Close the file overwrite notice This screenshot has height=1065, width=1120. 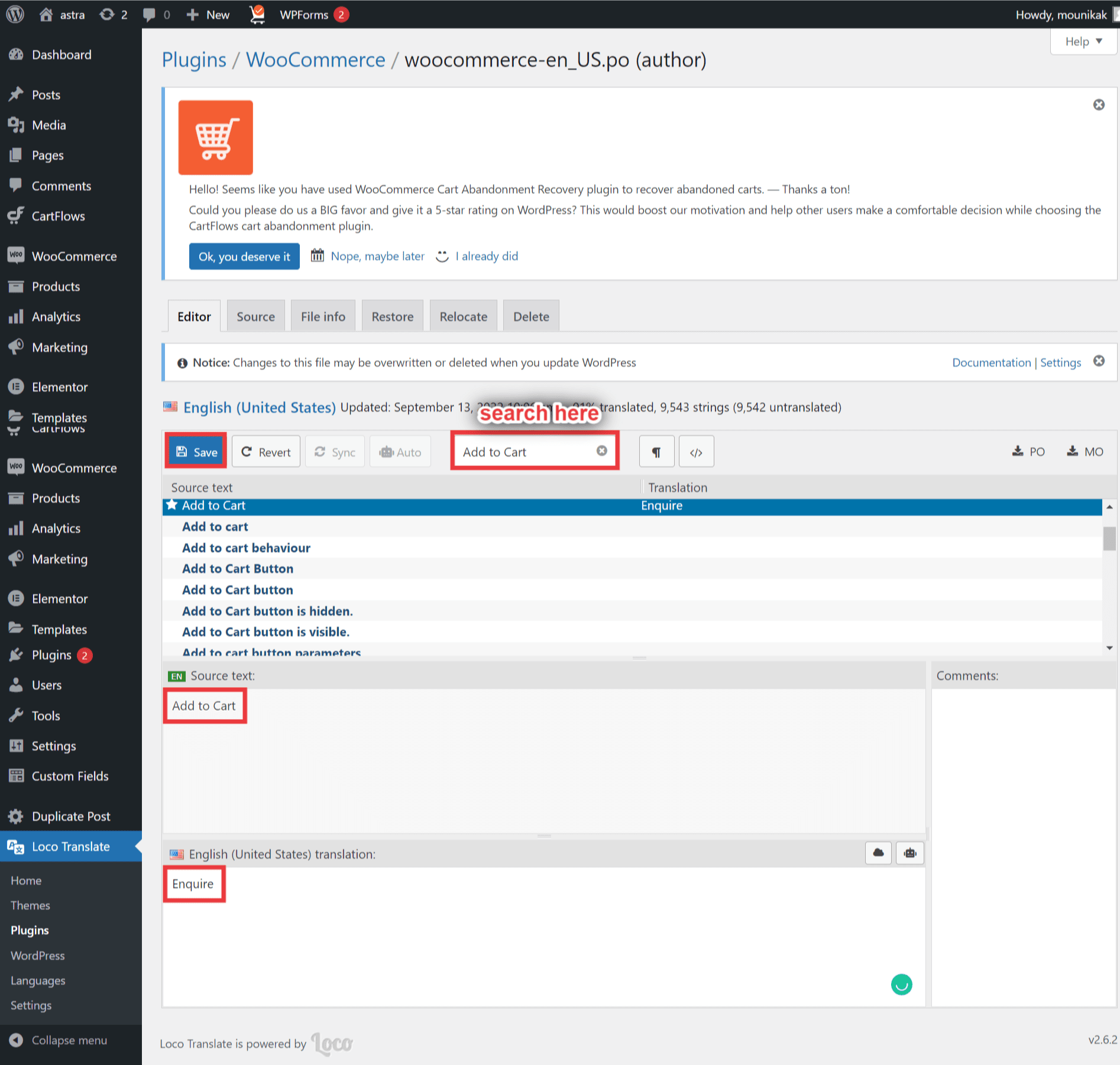coord(1099,361)
